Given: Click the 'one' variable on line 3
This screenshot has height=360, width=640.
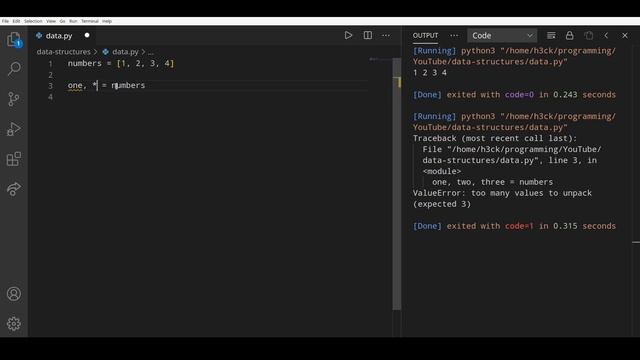Looking at the screenshot, I should (x=75, y=85).
